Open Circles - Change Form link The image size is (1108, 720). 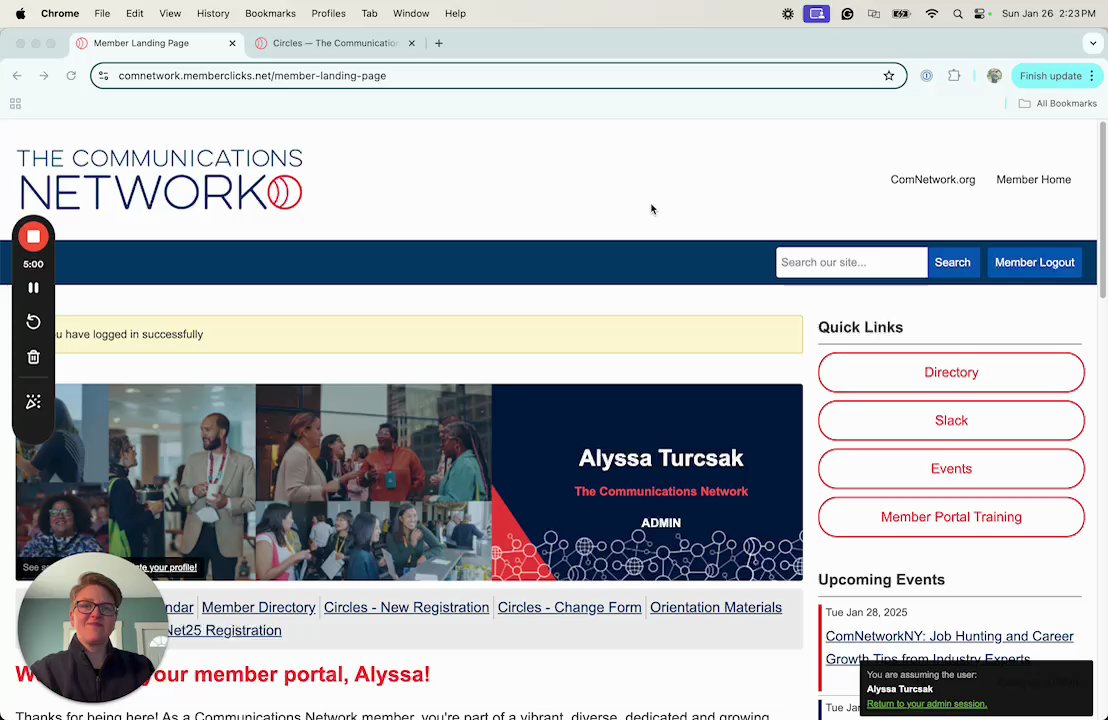[570, 608]
